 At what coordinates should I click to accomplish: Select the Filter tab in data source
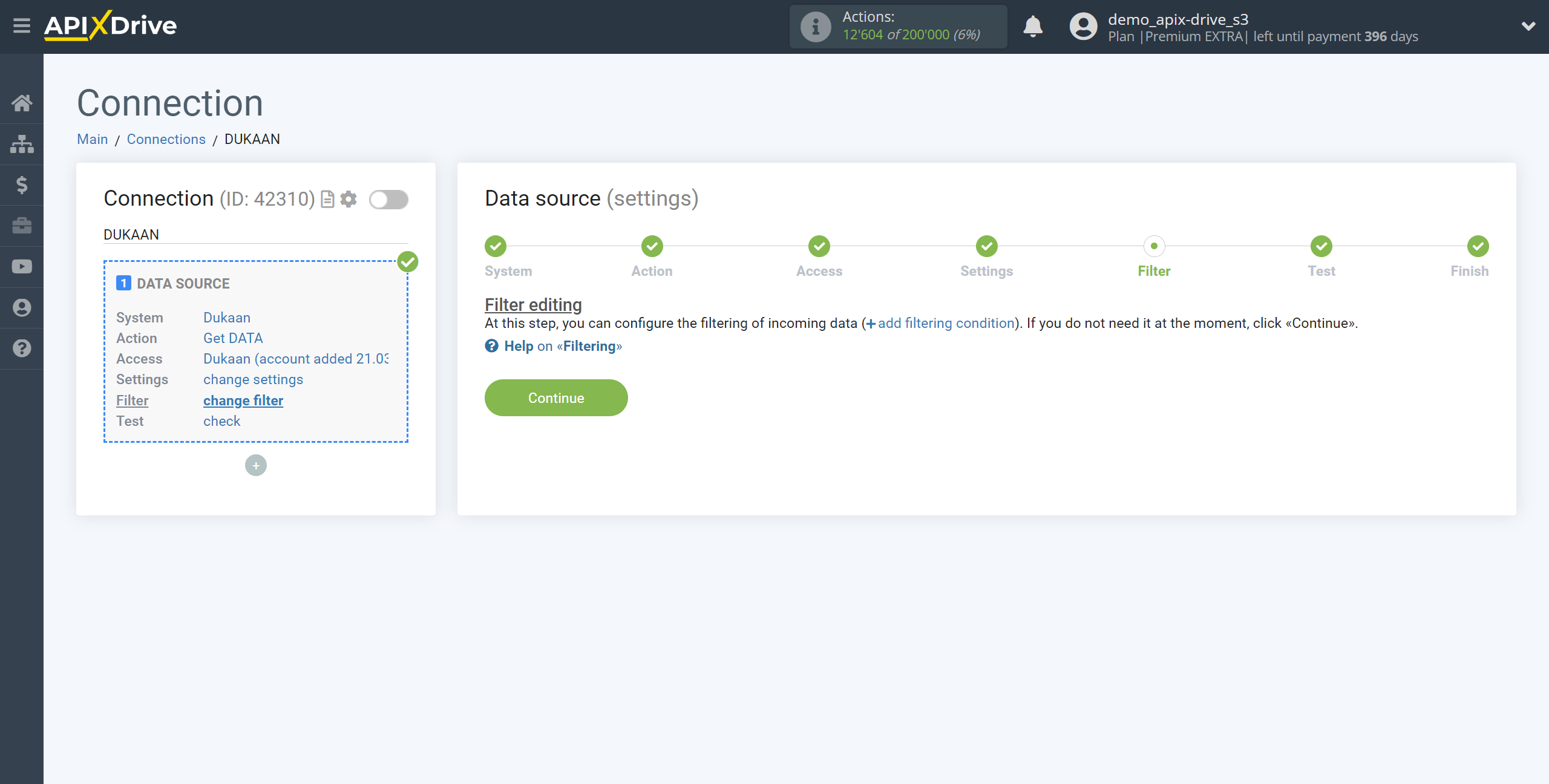[x=1154, y=257]
